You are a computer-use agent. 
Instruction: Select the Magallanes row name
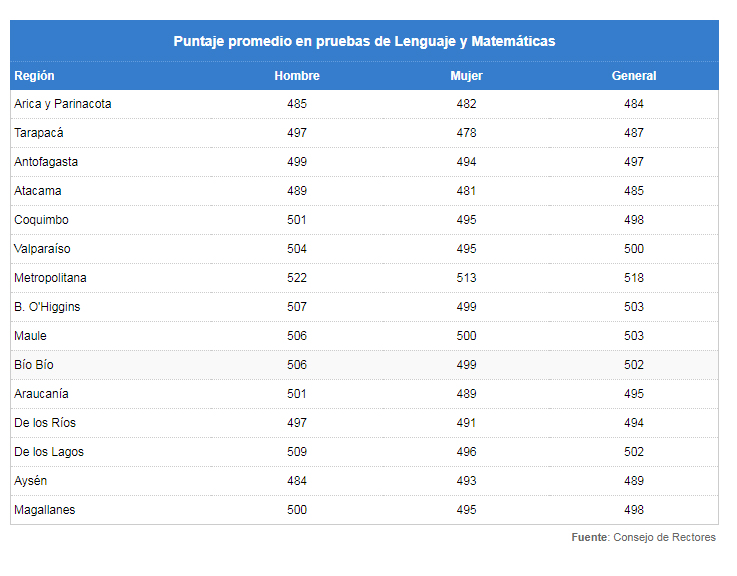pyautogui.click(x=45, y=510)
